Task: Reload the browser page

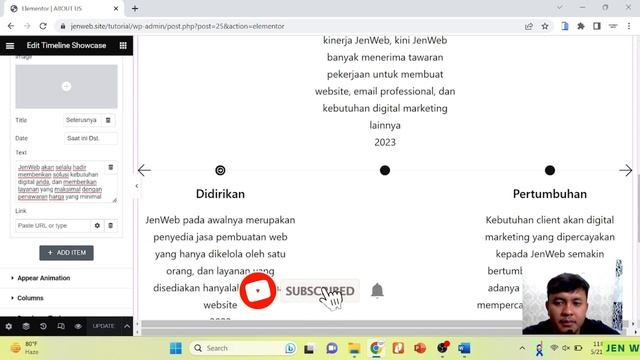Action: pyautogui.click(x=43, y=26)
